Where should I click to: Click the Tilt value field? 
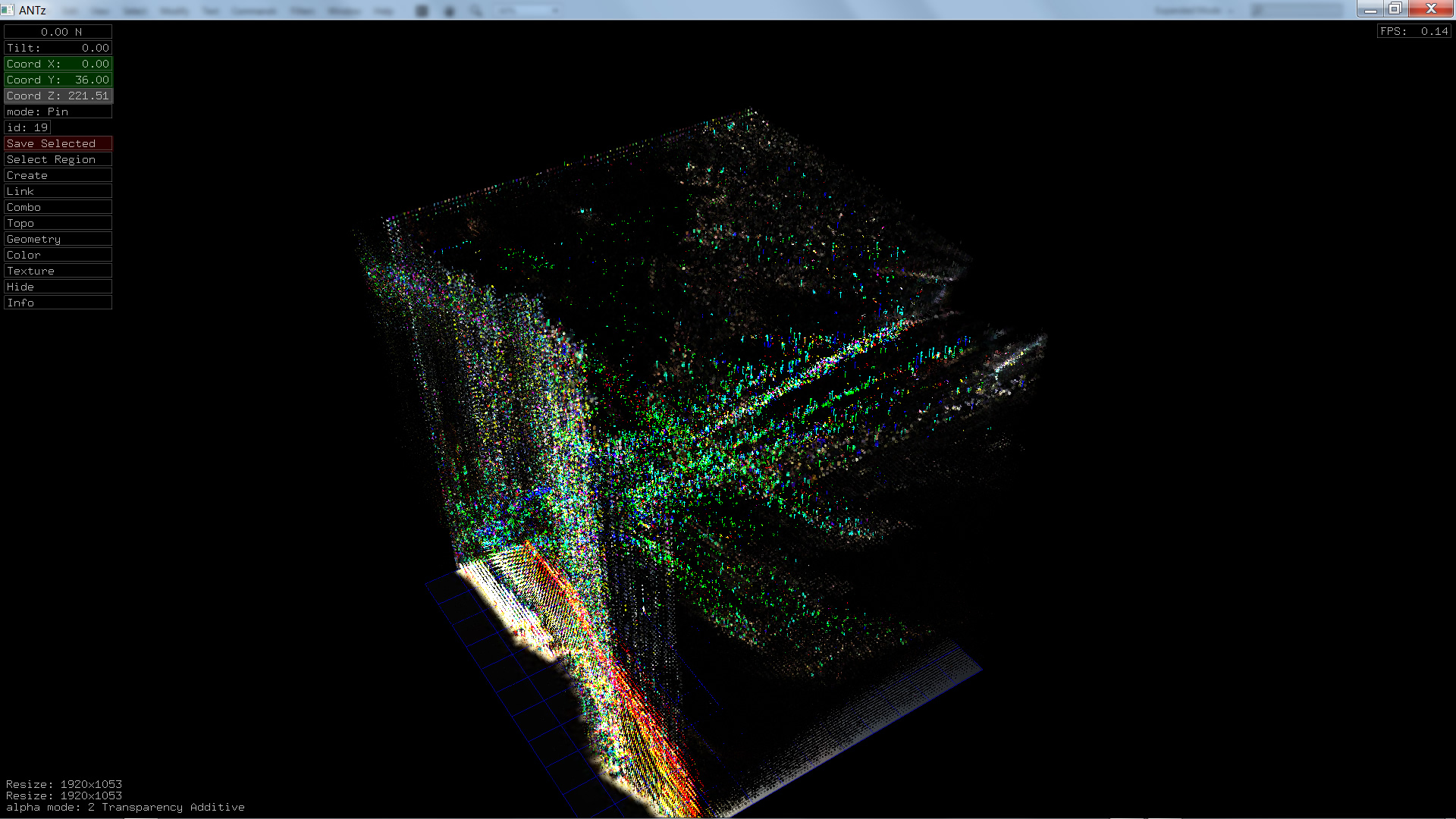pos(58,48)
